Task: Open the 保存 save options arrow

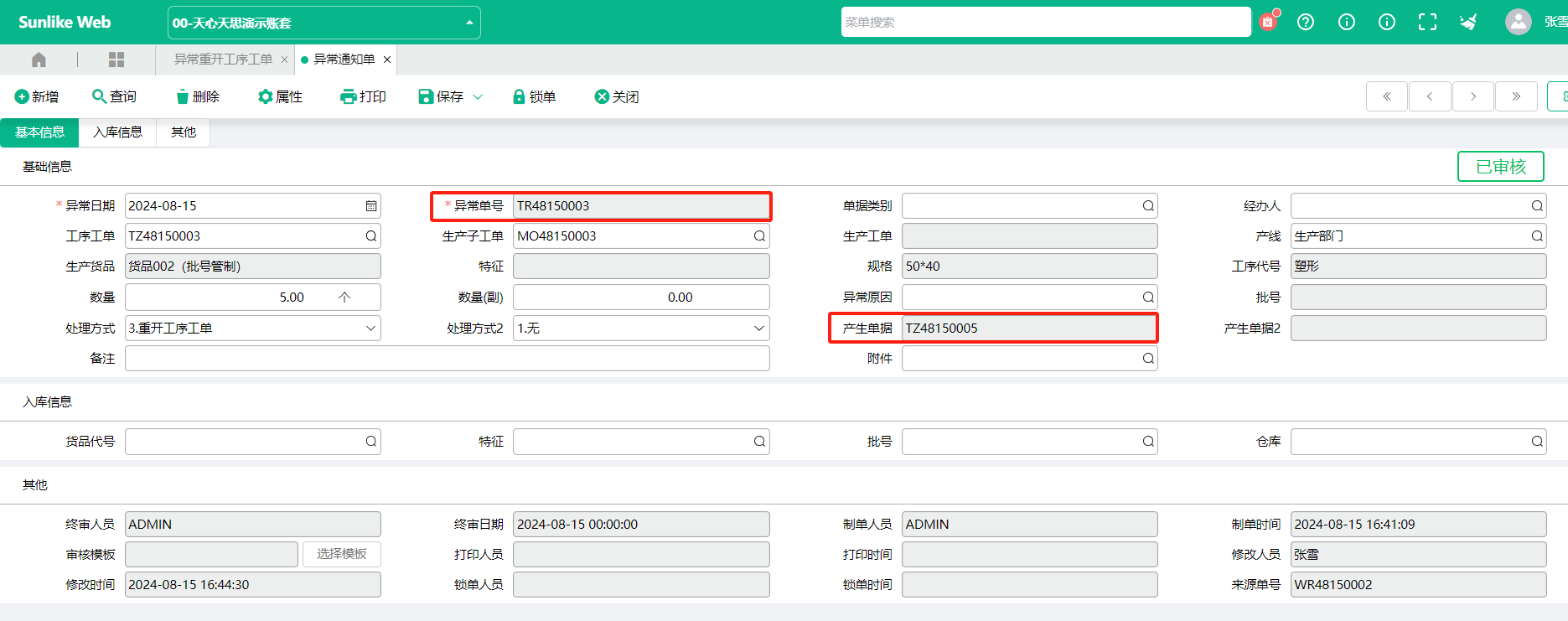Action: (x=478, y=97)
